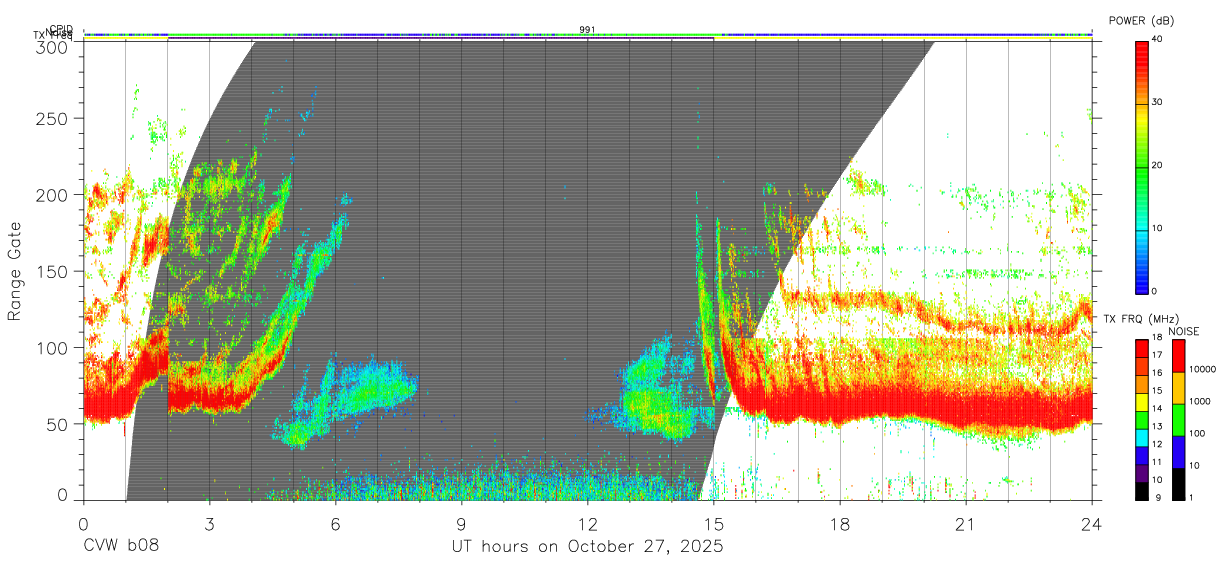Click the '10000' value on the noise scale

pos(1204,368)
